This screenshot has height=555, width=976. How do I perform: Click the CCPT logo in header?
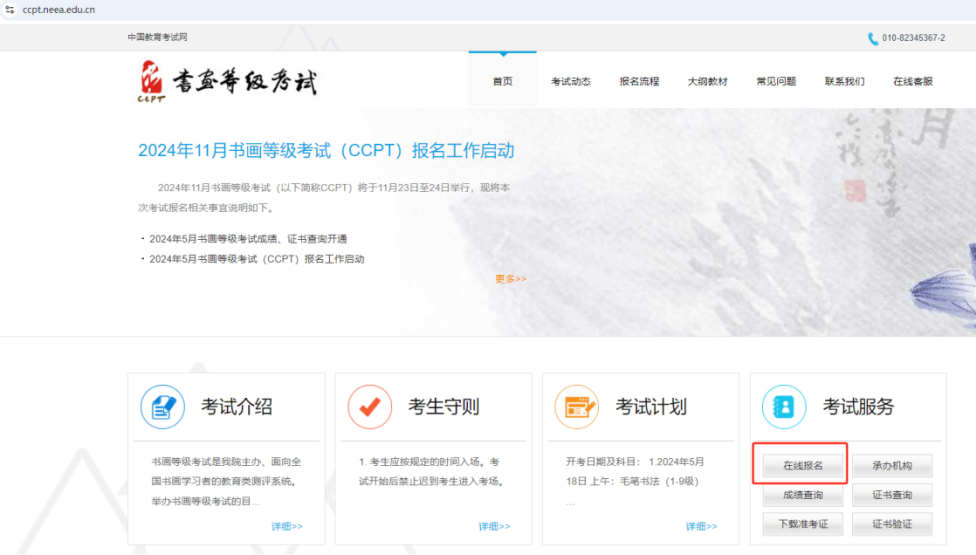(228, 81)
